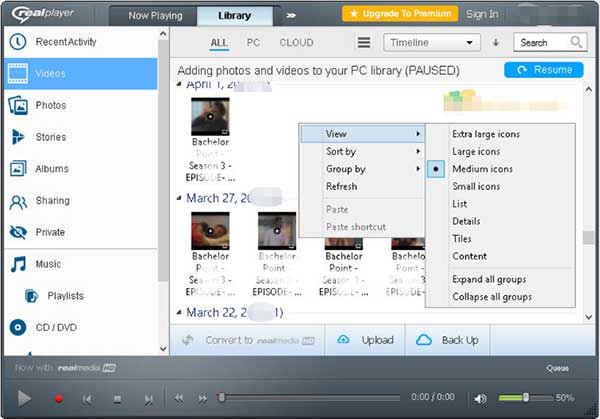Image resolution: width=600 pixels, height=419 pixels.
Task: Click in the Search field
Action: 540,43
